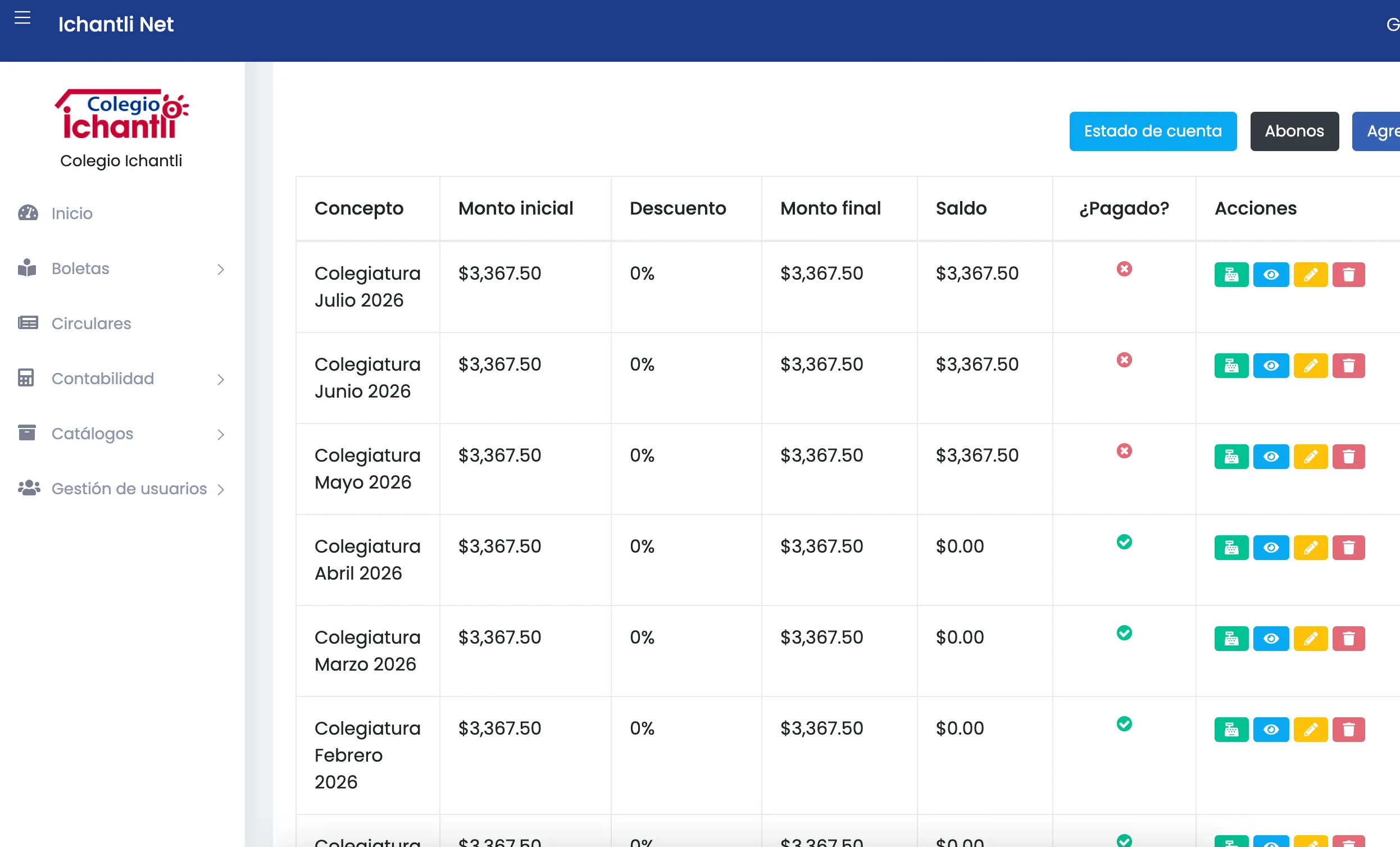The image size is (1400, 847).
Task: Expand the Boletas submenu chevron
Action: point(221,269)
